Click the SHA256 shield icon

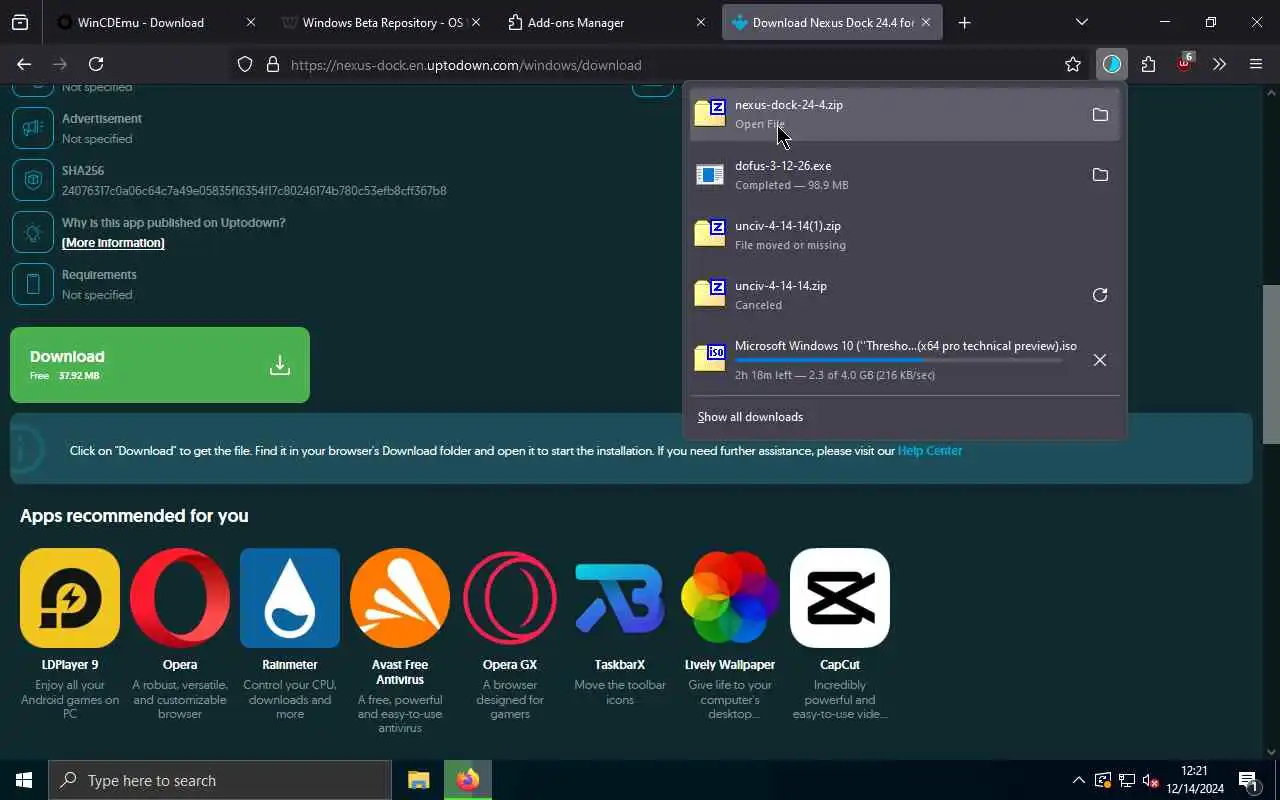[x=33, y=180]
